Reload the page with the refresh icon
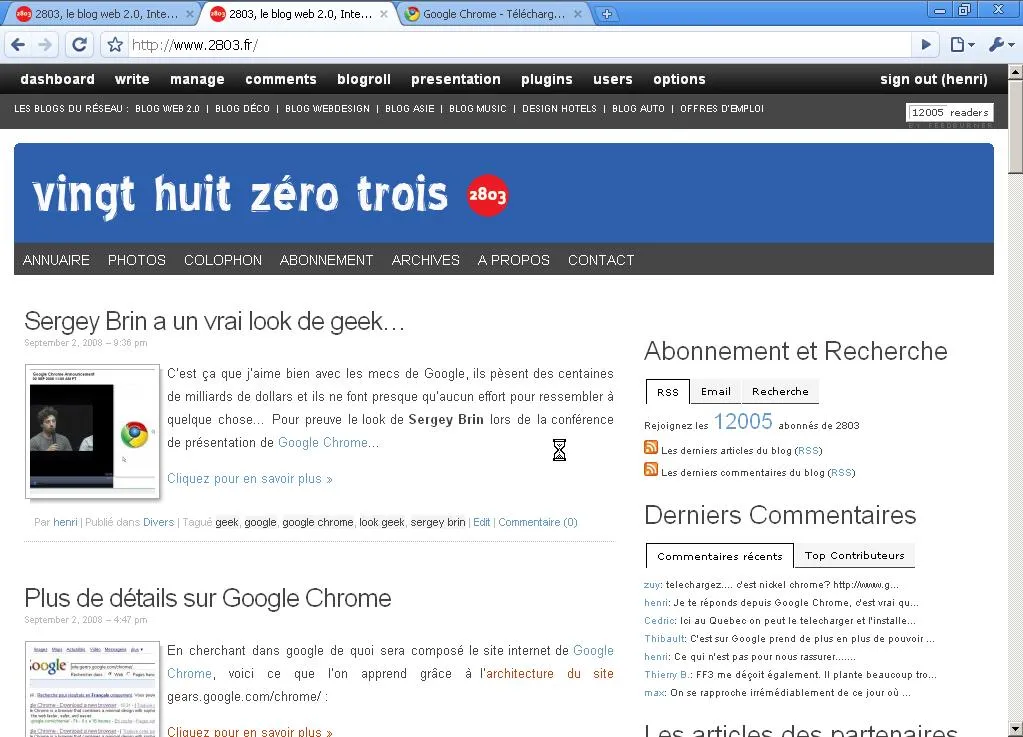 click(x=80, y=44)
